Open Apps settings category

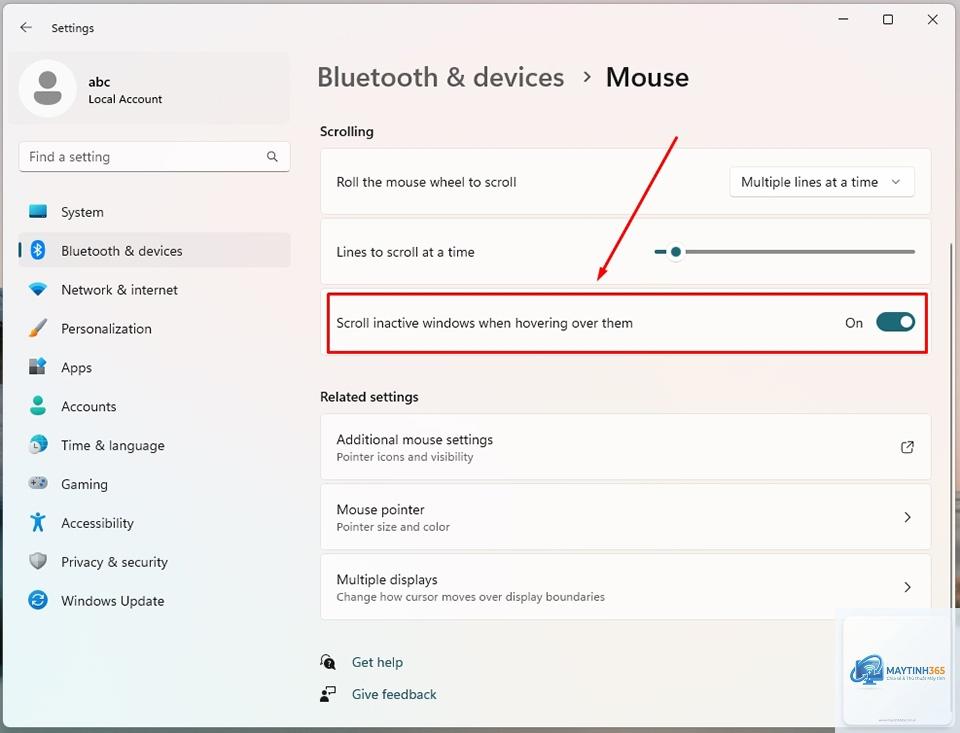(x=154, y=367)
